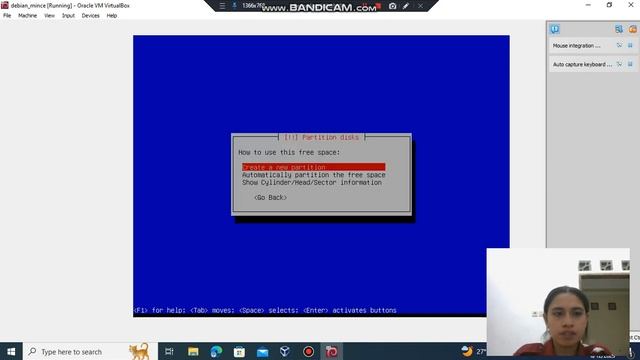Click the Mouse integration notification text
The height and width of the screenshot is (360, 640).
(576, 46)
